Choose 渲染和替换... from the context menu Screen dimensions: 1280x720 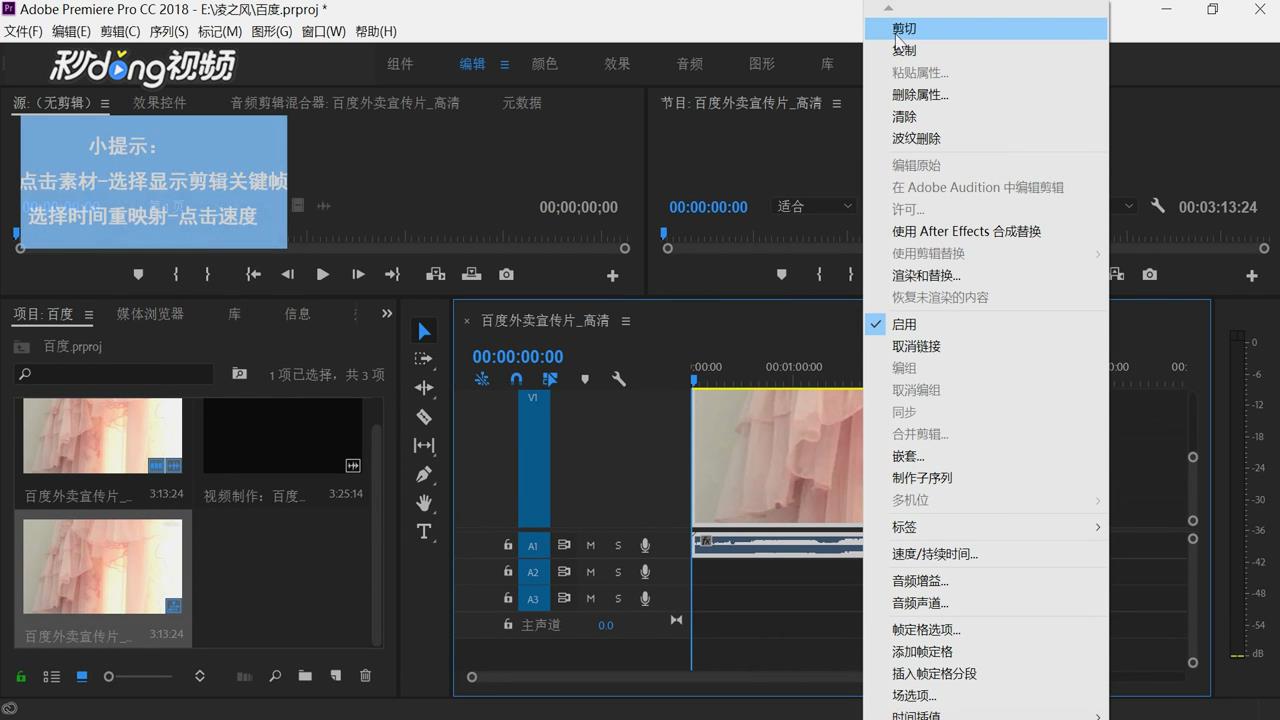click(986, 275)
